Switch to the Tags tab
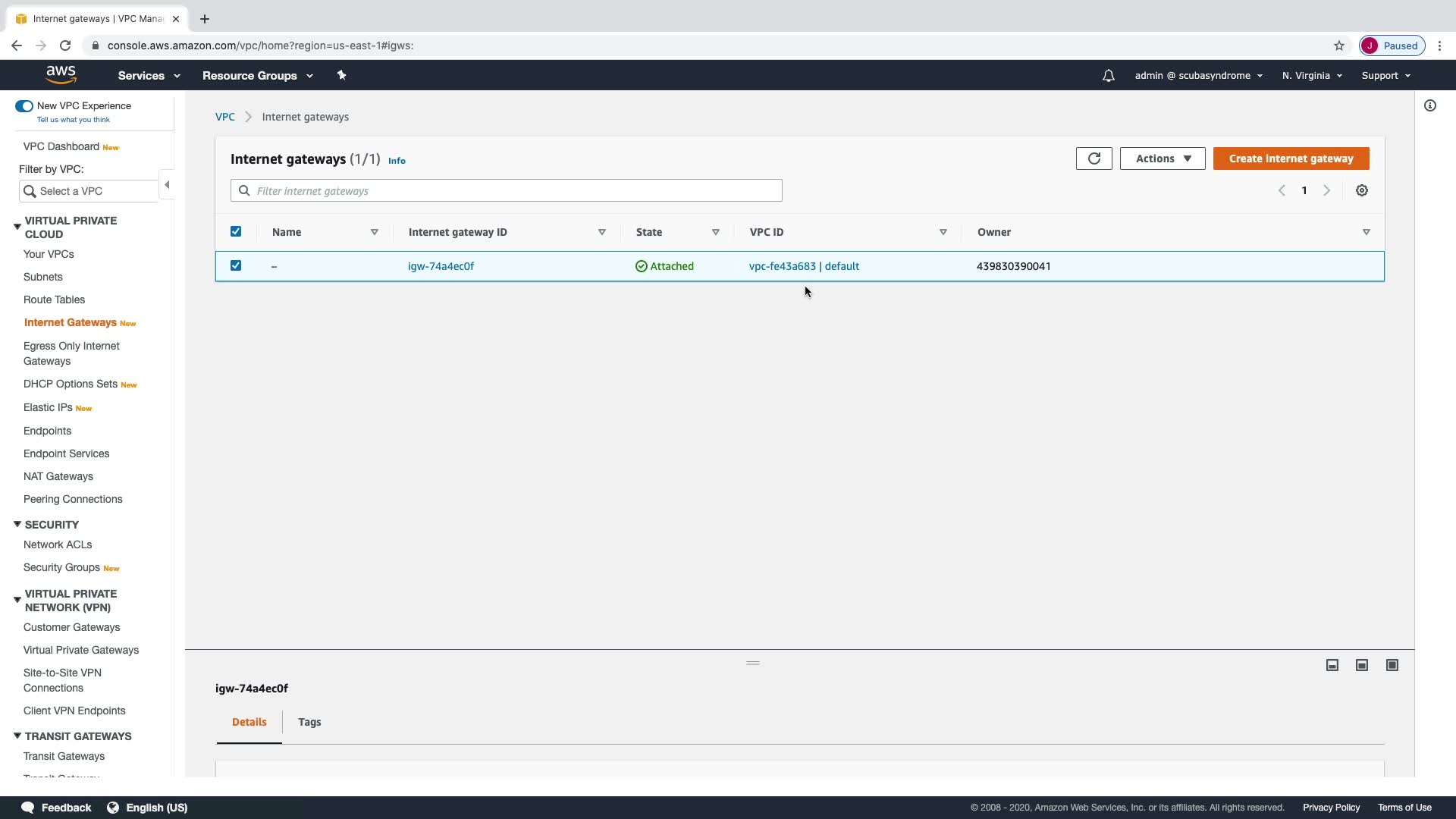This screenshot has height=819, width=1456. (309, 722)
